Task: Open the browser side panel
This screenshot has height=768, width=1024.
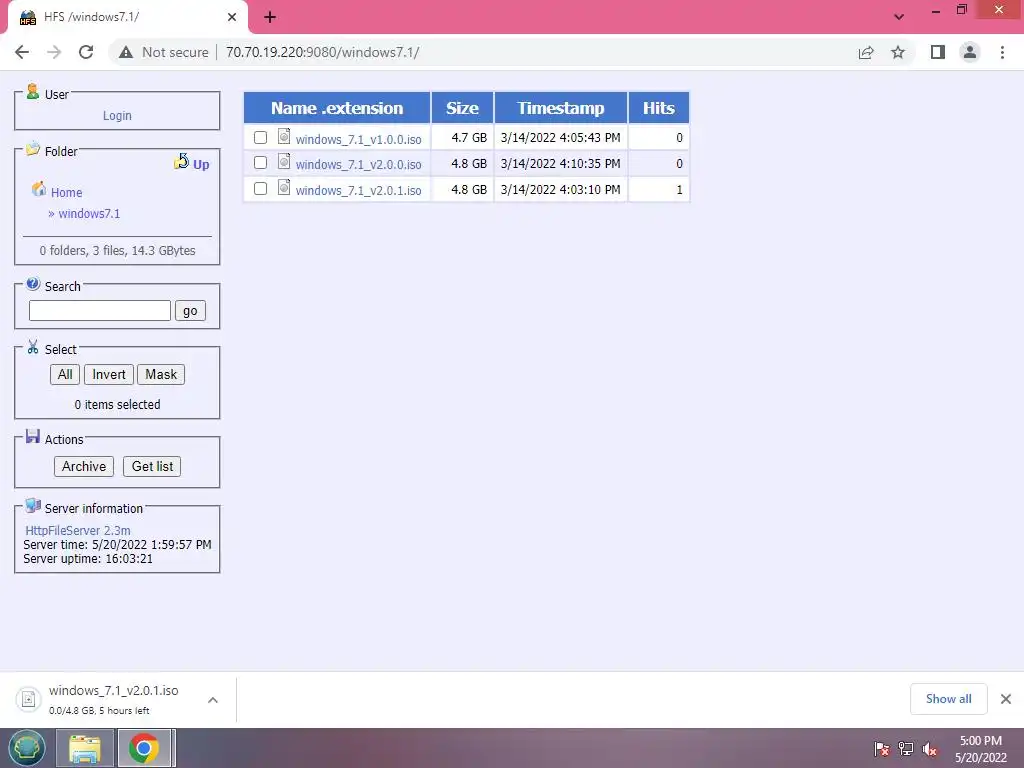Action: [938, 52]
